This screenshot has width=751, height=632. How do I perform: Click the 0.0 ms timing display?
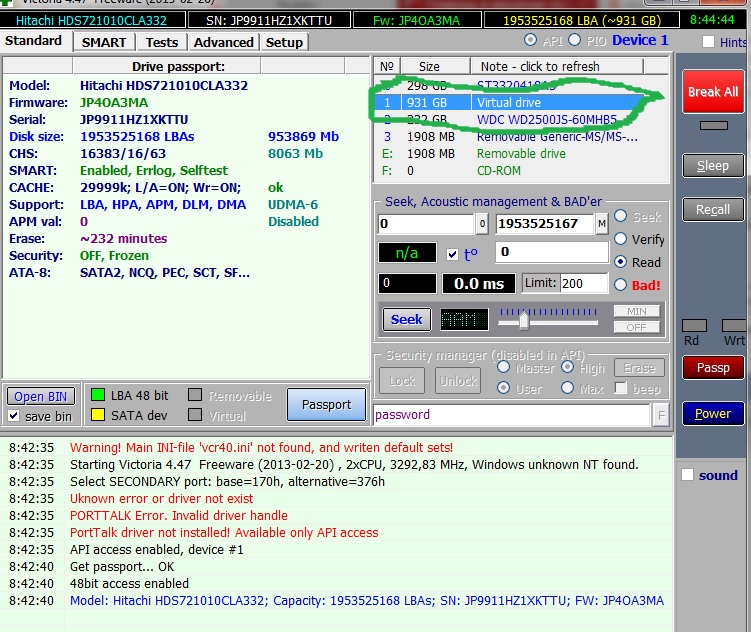pos(479,283)
